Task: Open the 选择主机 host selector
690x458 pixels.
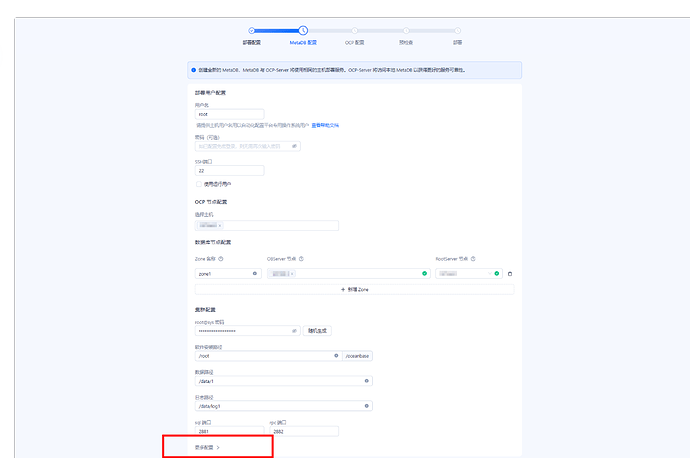Action: [x=267, y=226]
